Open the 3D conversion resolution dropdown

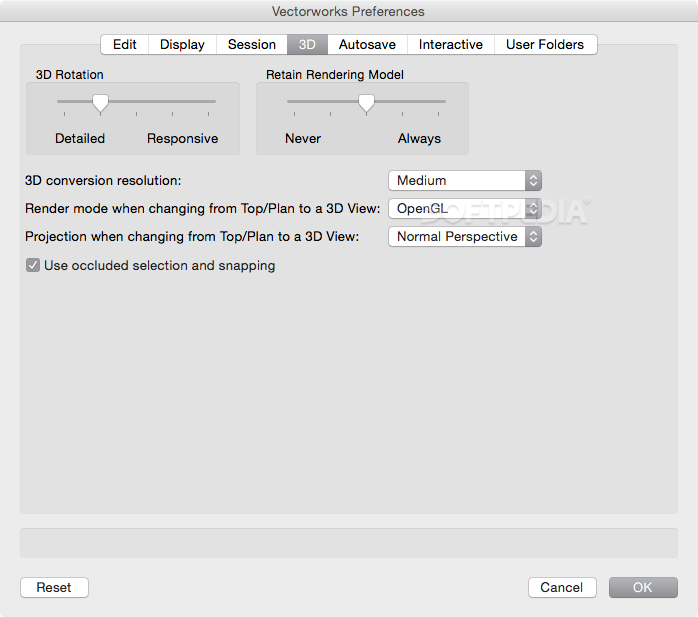(x=465, y=181)
